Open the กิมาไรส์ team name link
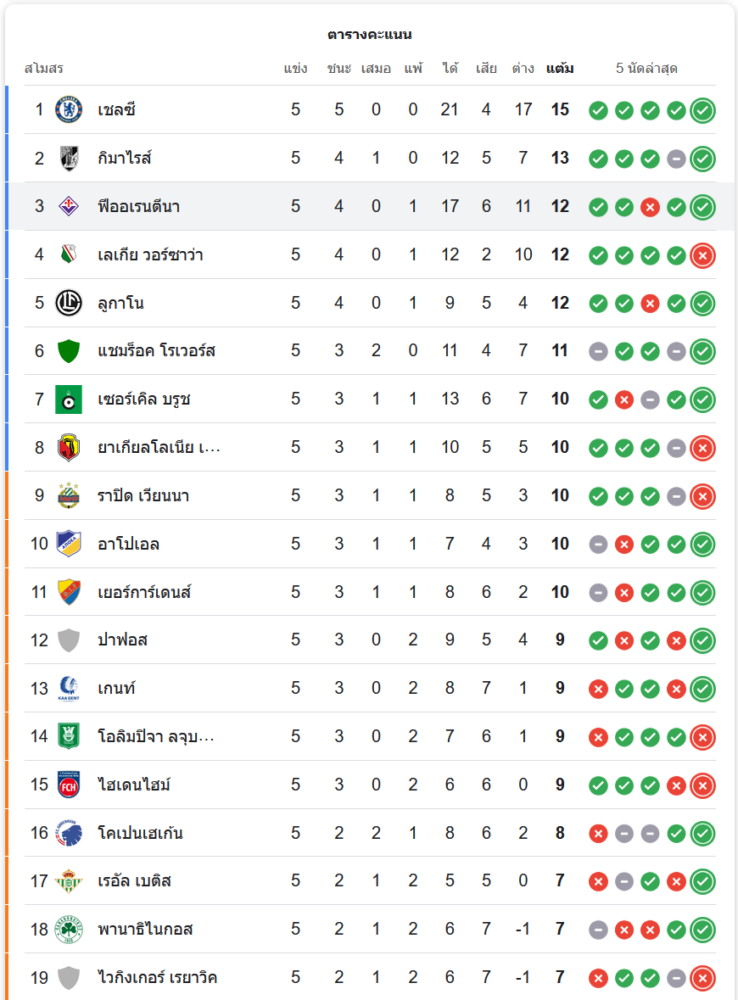 point(124,158)
